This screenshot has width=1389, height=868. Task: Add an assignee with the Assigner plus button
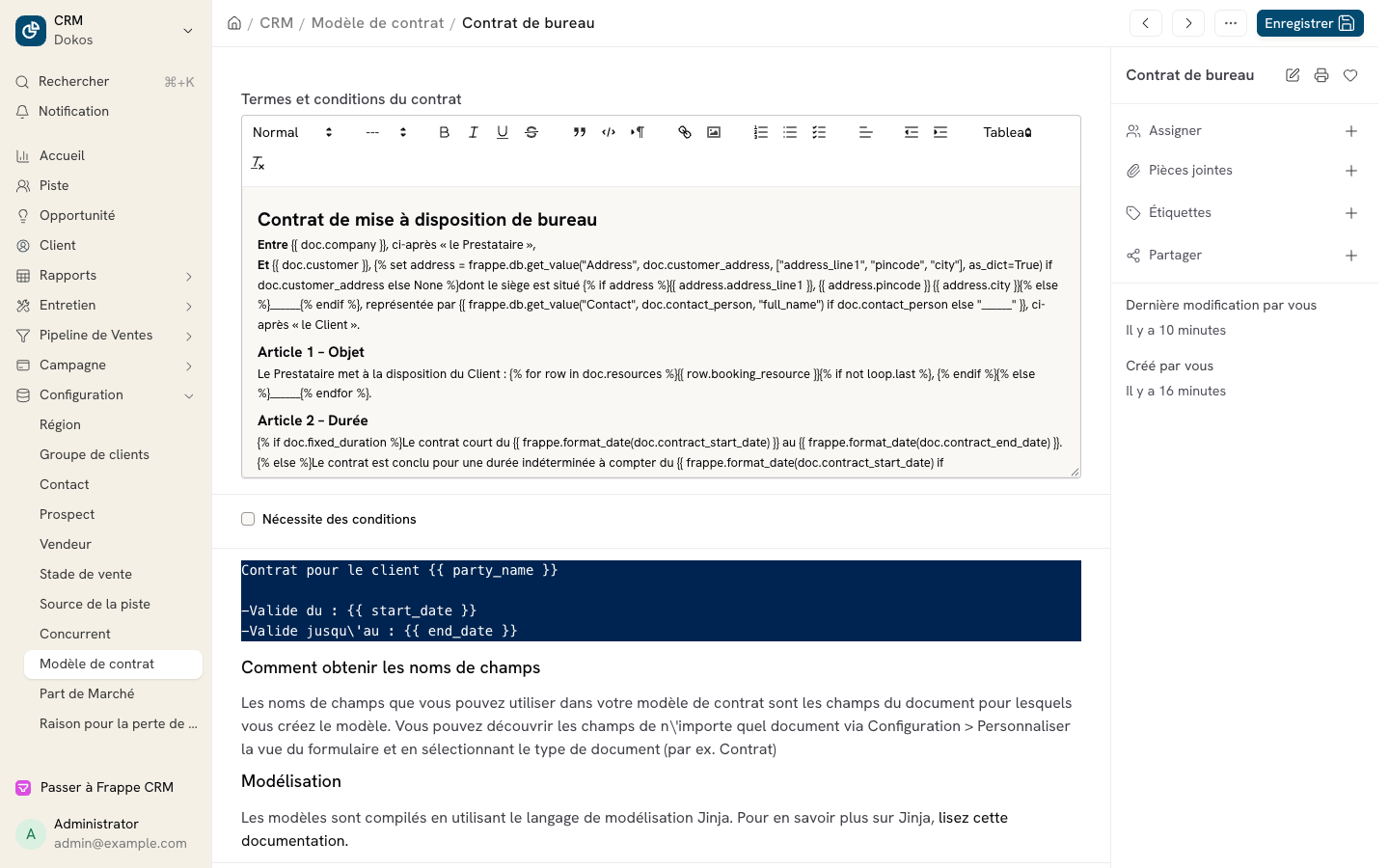point(1351,131)
